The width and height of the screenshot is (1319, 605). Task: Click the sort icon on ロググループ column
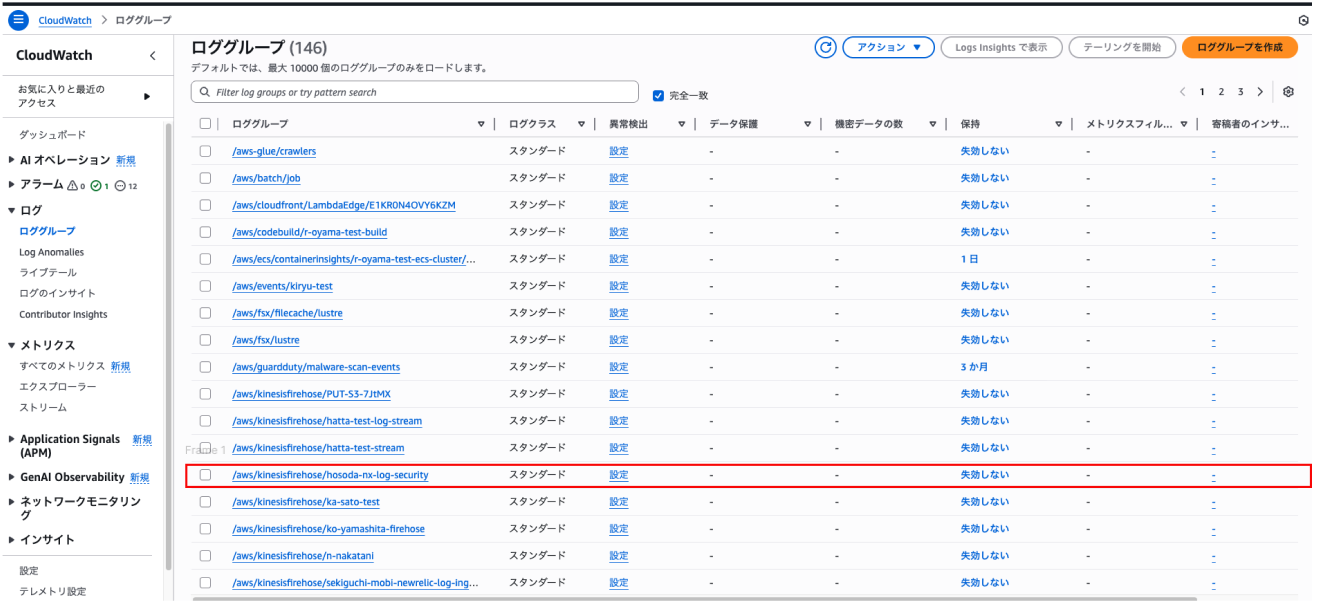(x=482, y=124)
